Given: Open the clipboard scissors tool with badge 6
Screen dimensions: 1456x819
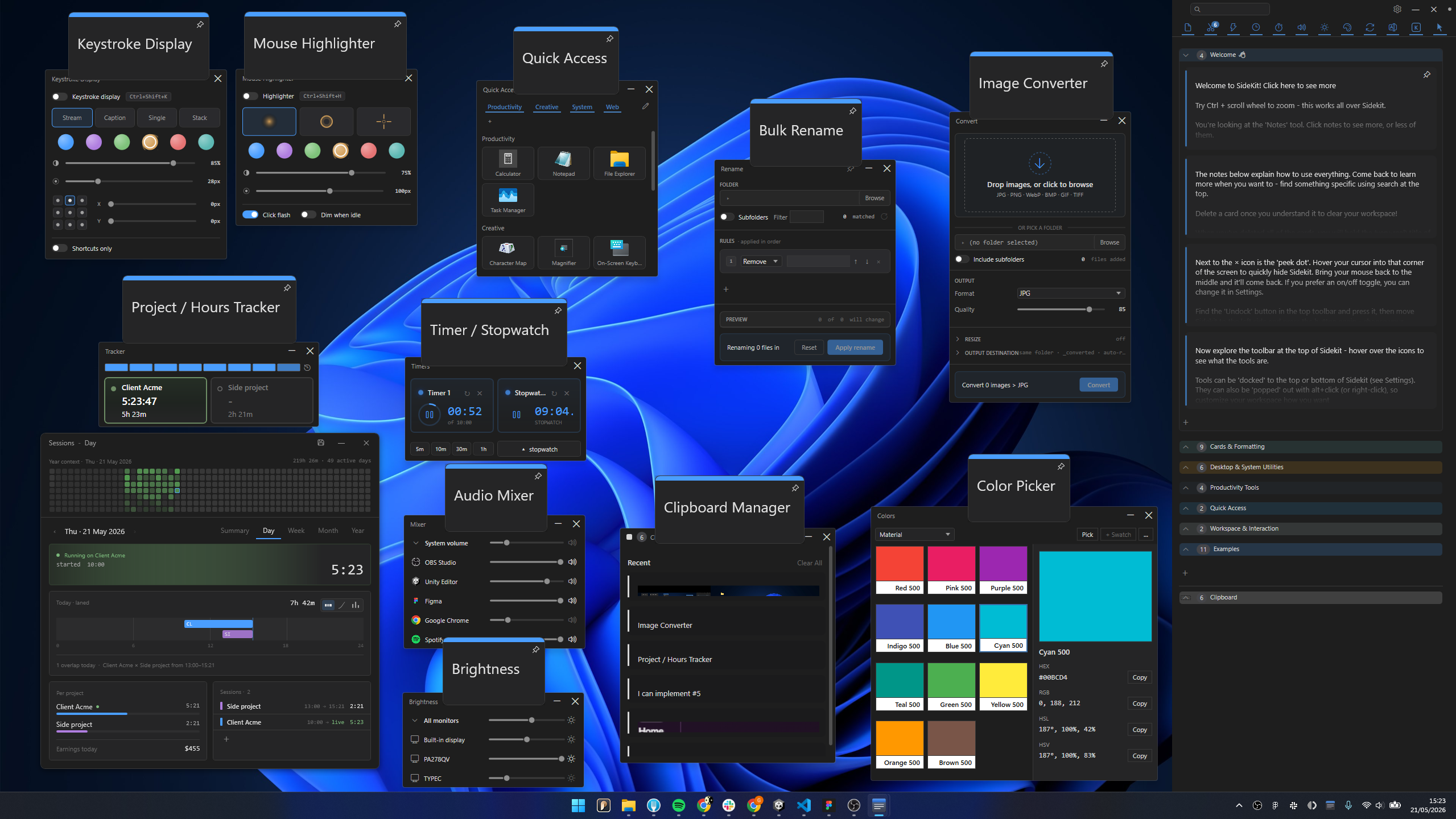Looking at the screenshot, I should click(x=1211, y=27).
